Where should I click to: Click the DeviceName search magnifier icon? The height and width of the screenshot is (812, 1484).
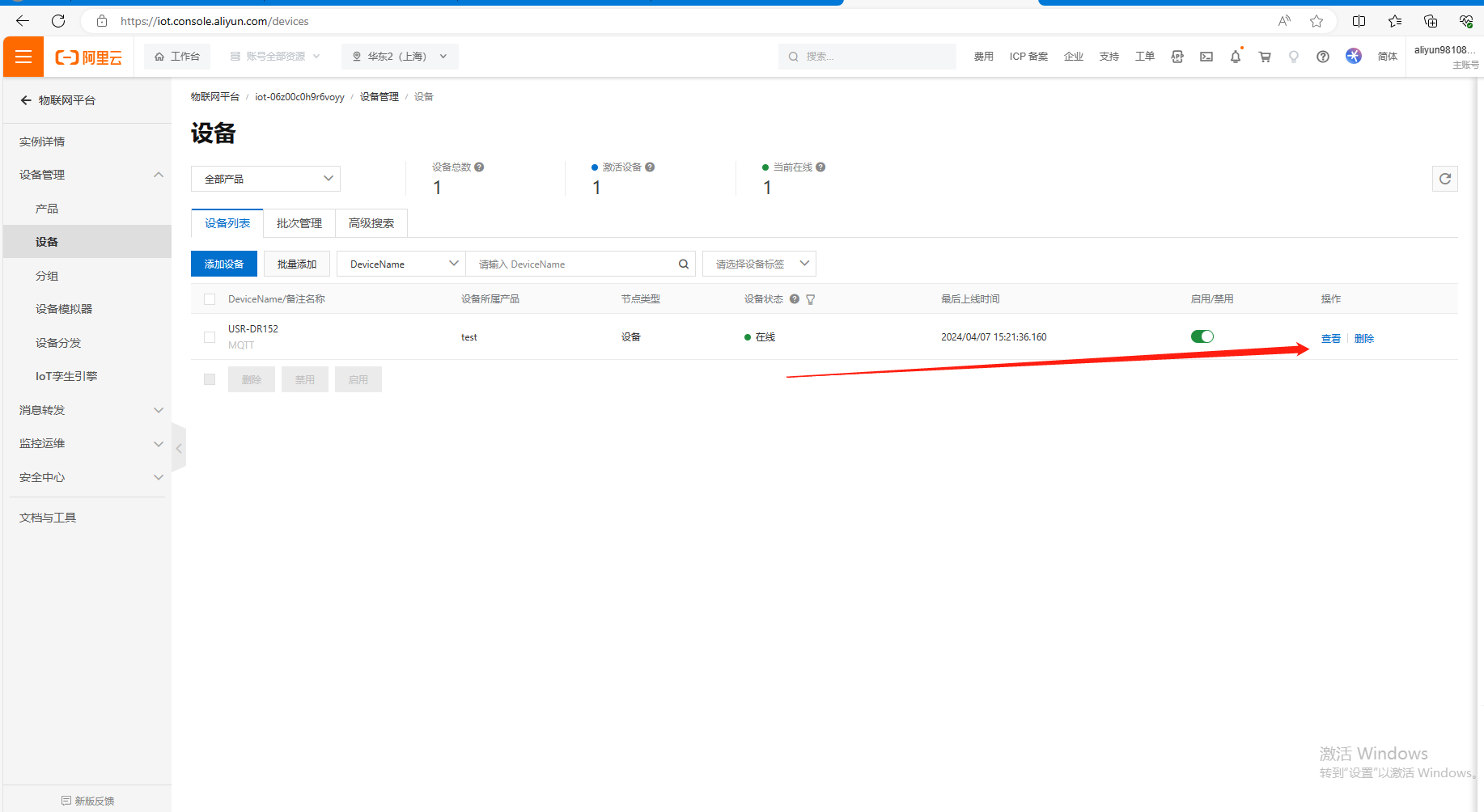pyautogui.click(x=683, y=264)
